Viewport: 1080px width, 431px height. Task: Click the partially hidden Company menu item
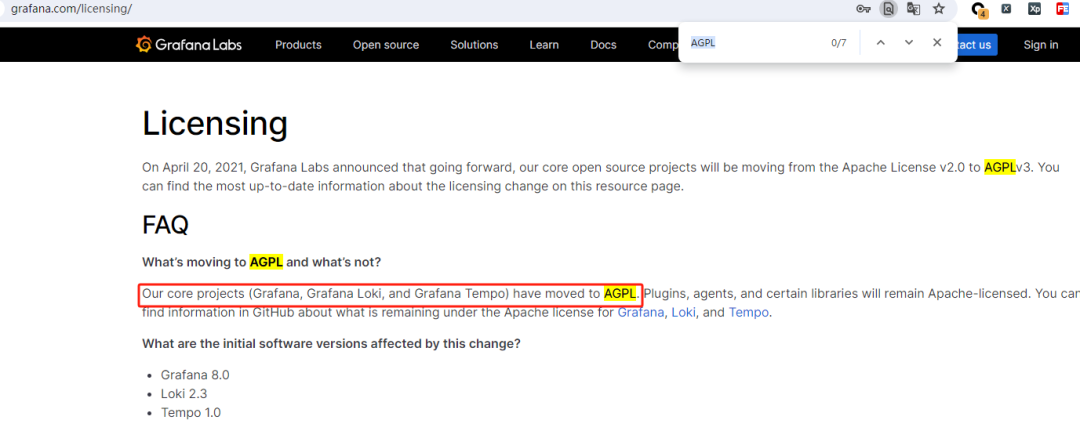(x=663, y=45)
